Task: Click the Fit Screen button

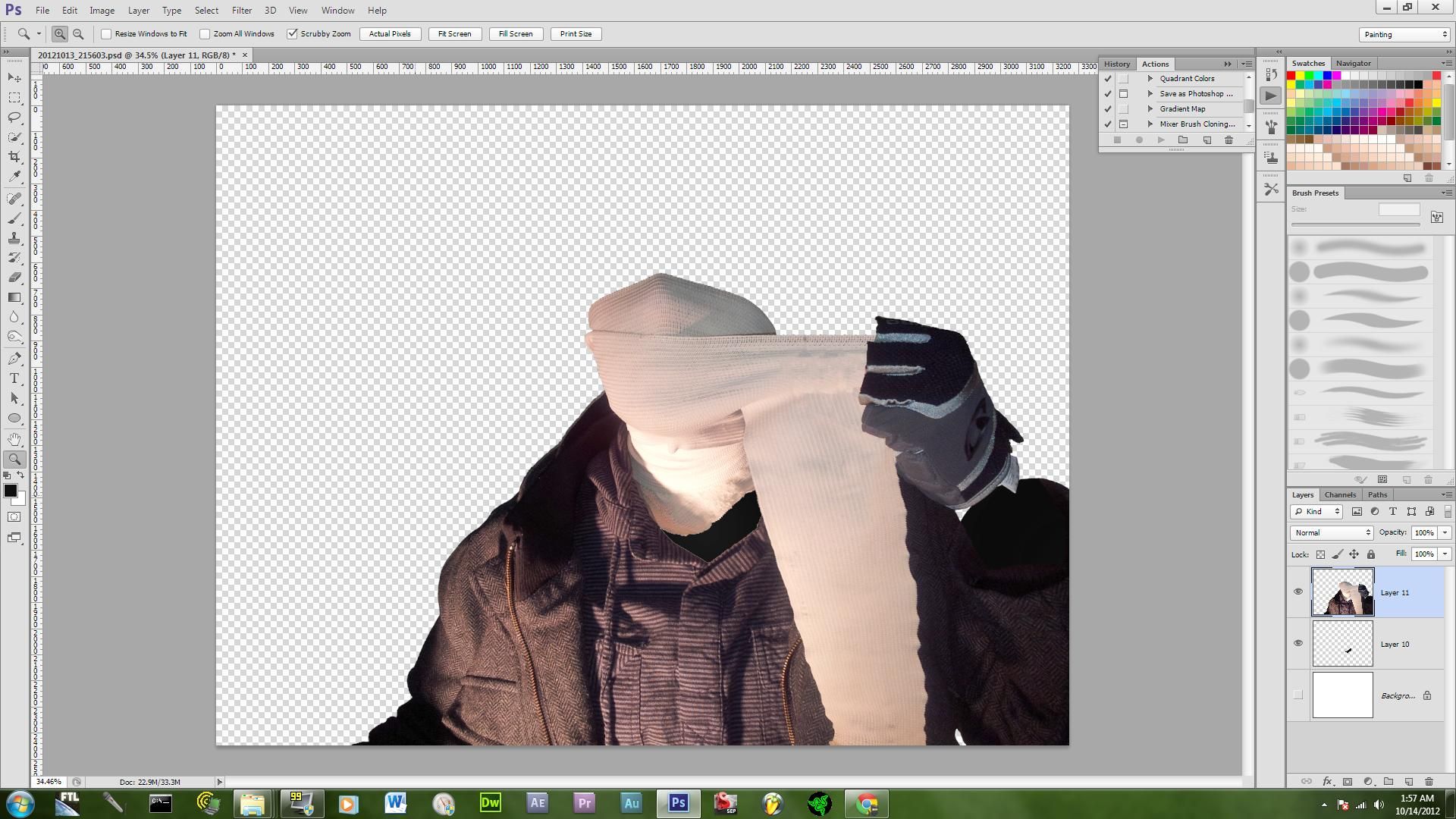Action: click(453, 33)
